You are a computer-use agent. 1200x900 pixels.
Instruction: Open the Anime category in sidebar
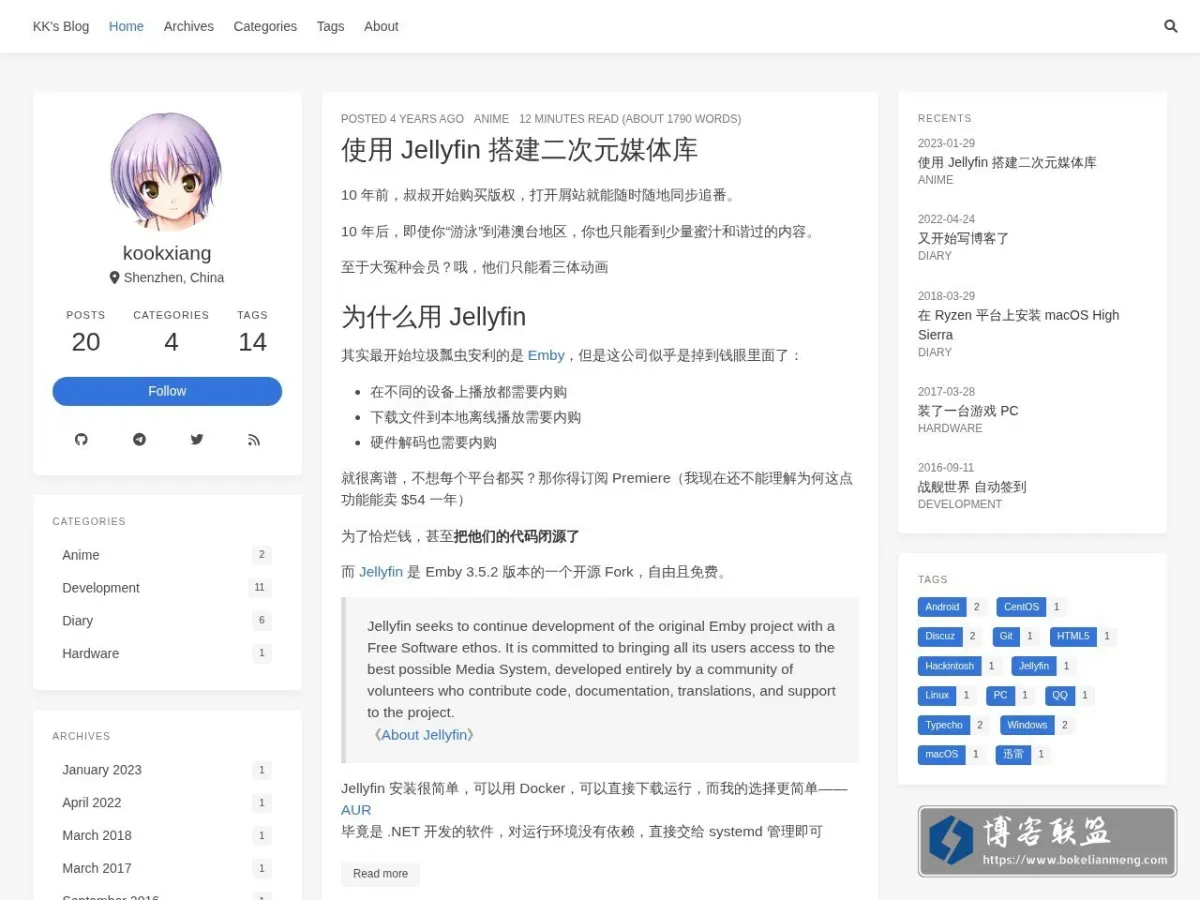pos(167,555)
